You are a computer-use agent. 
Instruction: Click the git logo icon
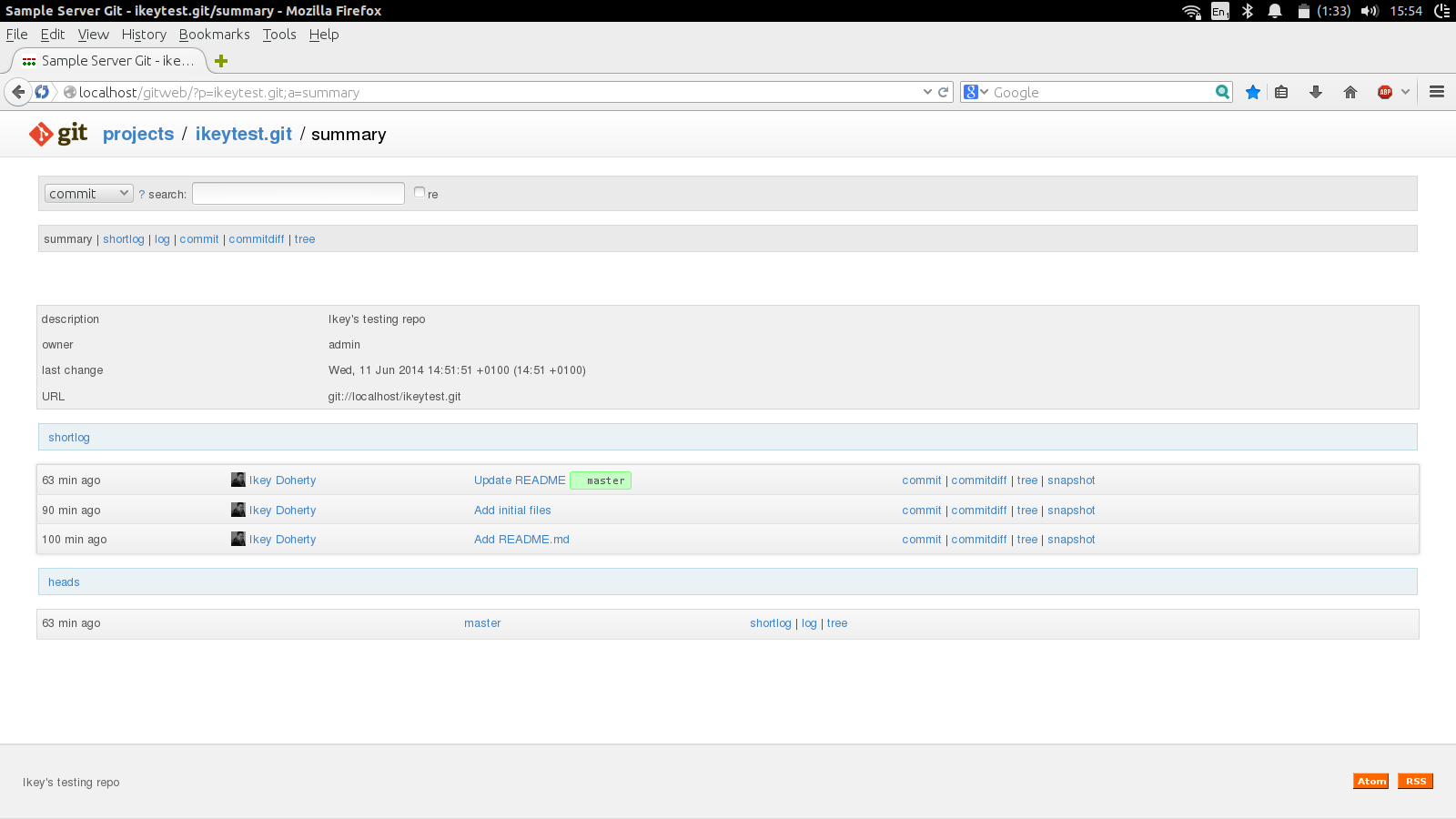coord(58,134)
